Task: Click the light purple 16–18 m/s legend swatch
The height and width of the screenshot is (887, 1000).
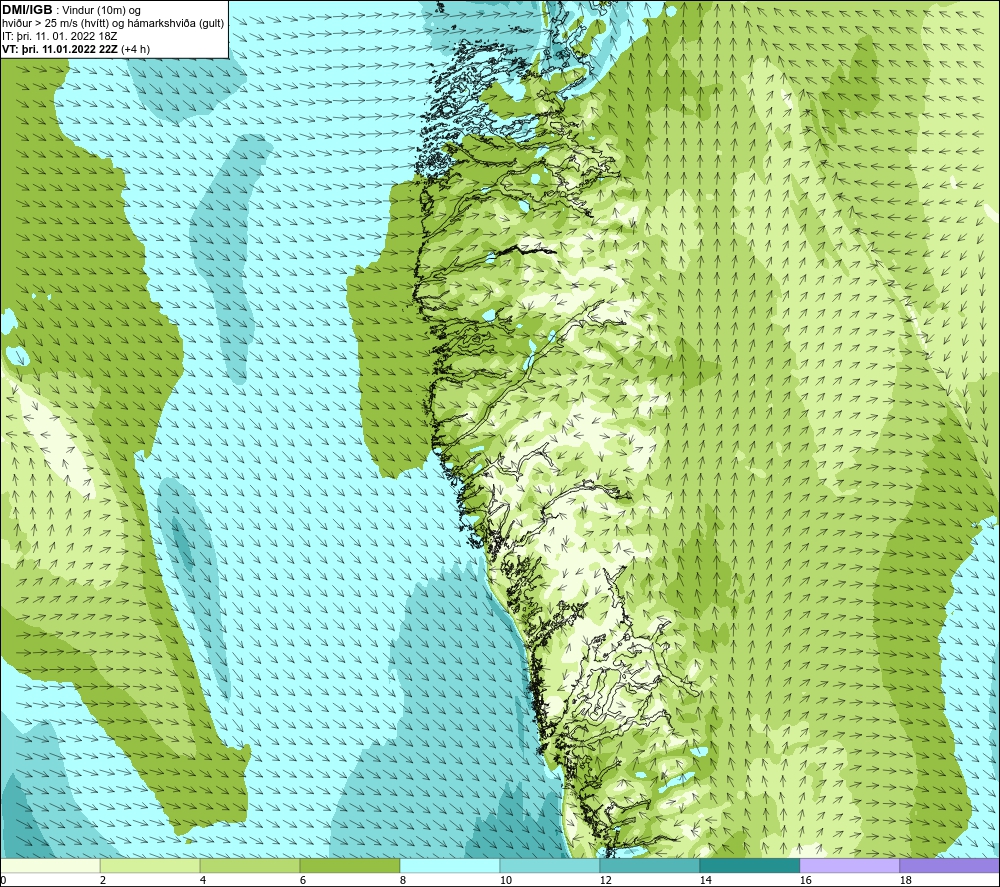Action: click(849, 865)
